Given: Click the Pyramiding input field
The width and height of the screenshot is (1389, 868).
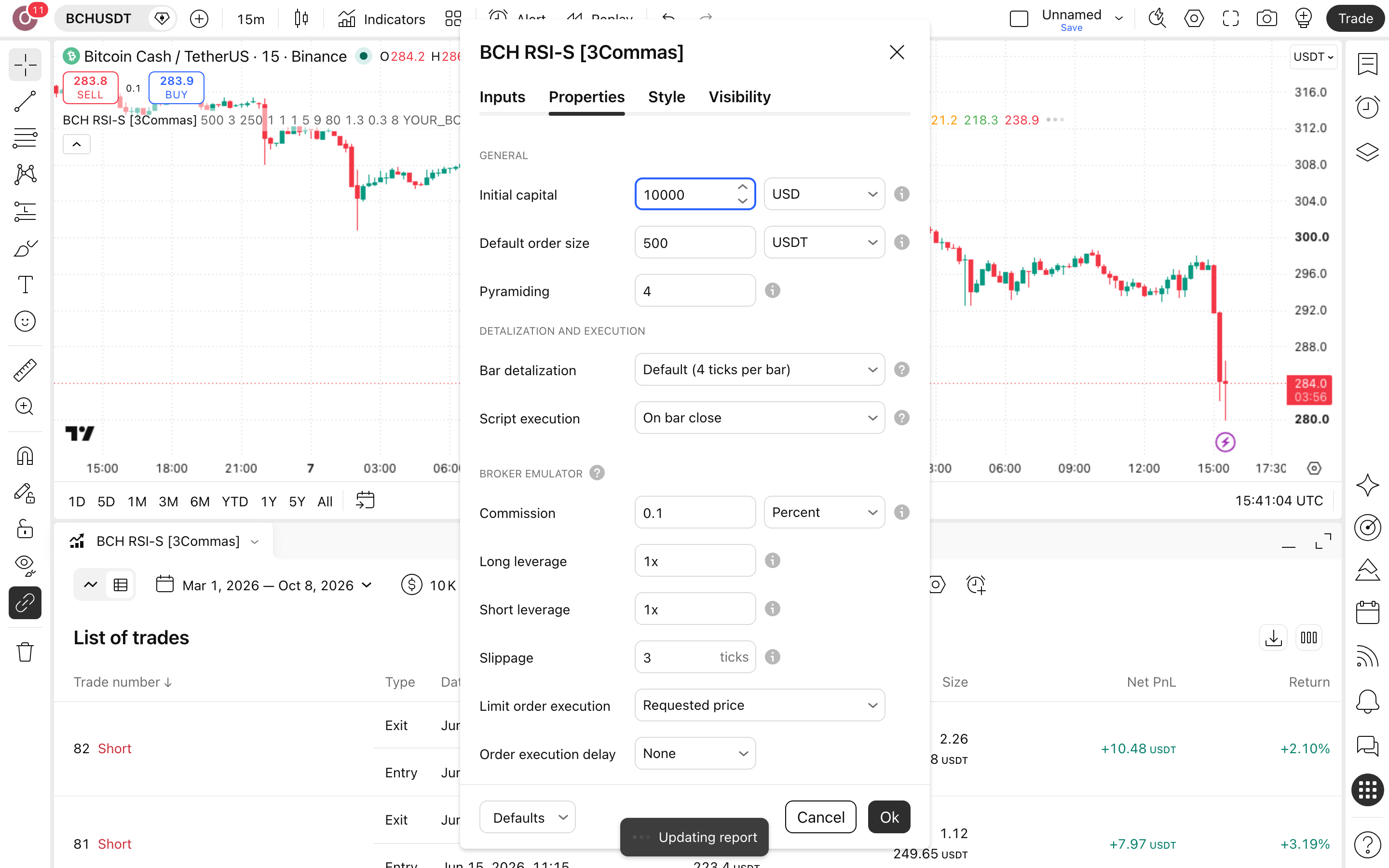Looking at the screenshot, I should [x=695, y=290].
